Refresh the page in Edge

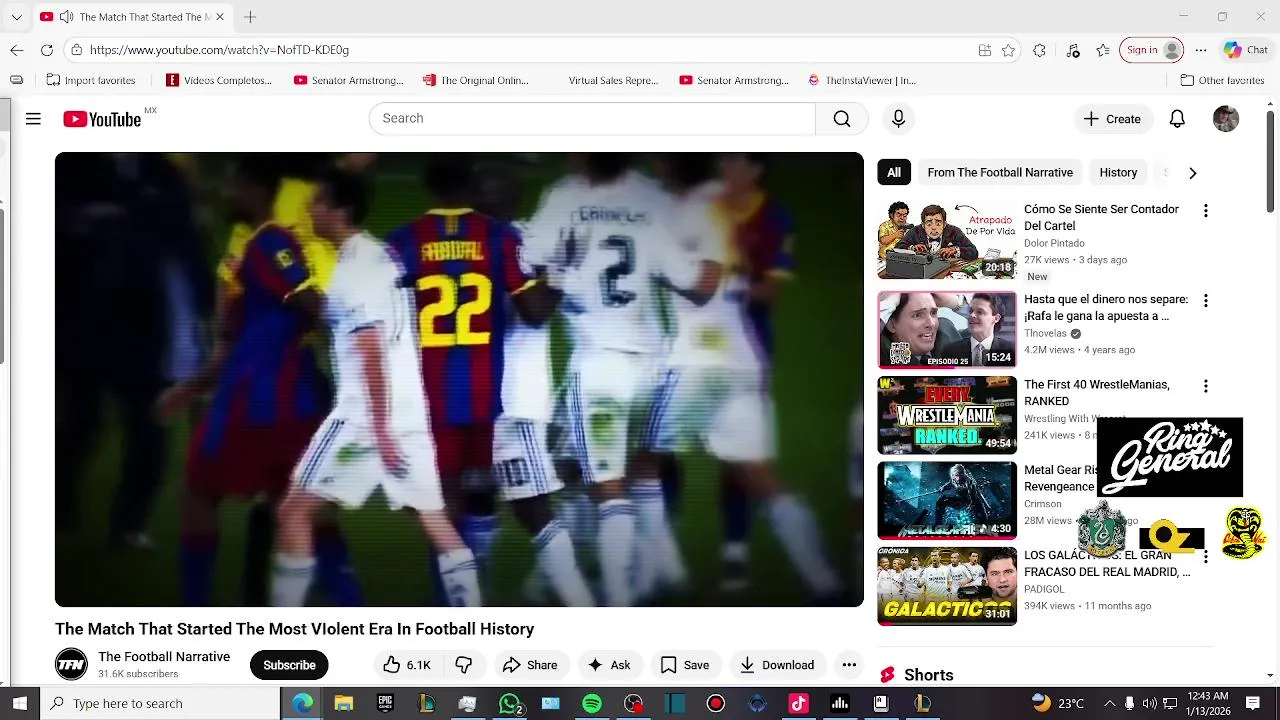[x=47, y=50]
